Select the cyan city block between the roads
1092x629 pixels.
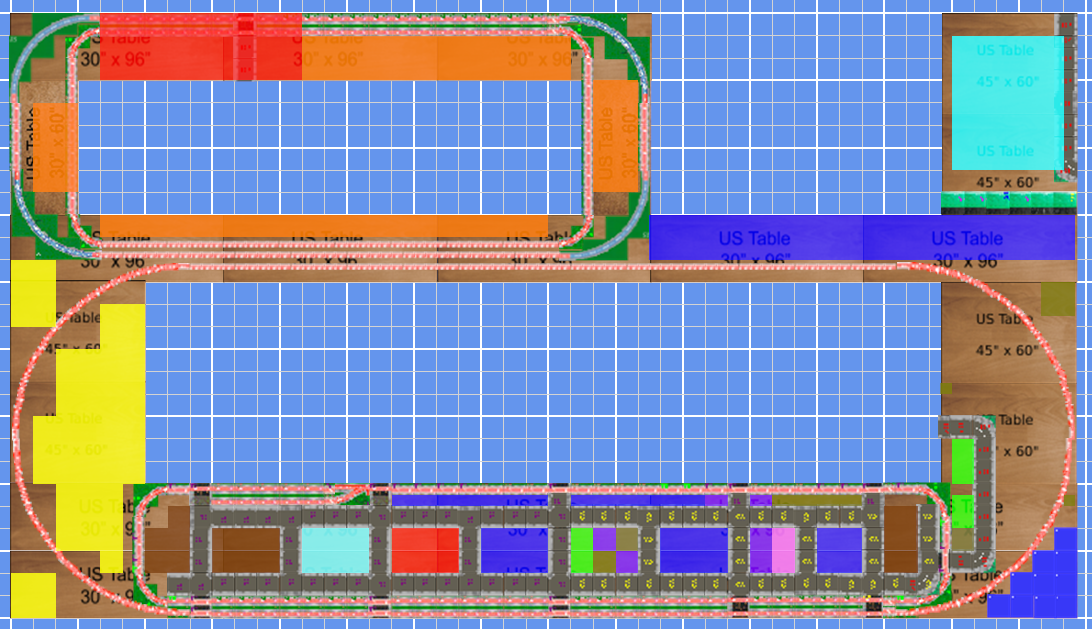coord(335,550)
